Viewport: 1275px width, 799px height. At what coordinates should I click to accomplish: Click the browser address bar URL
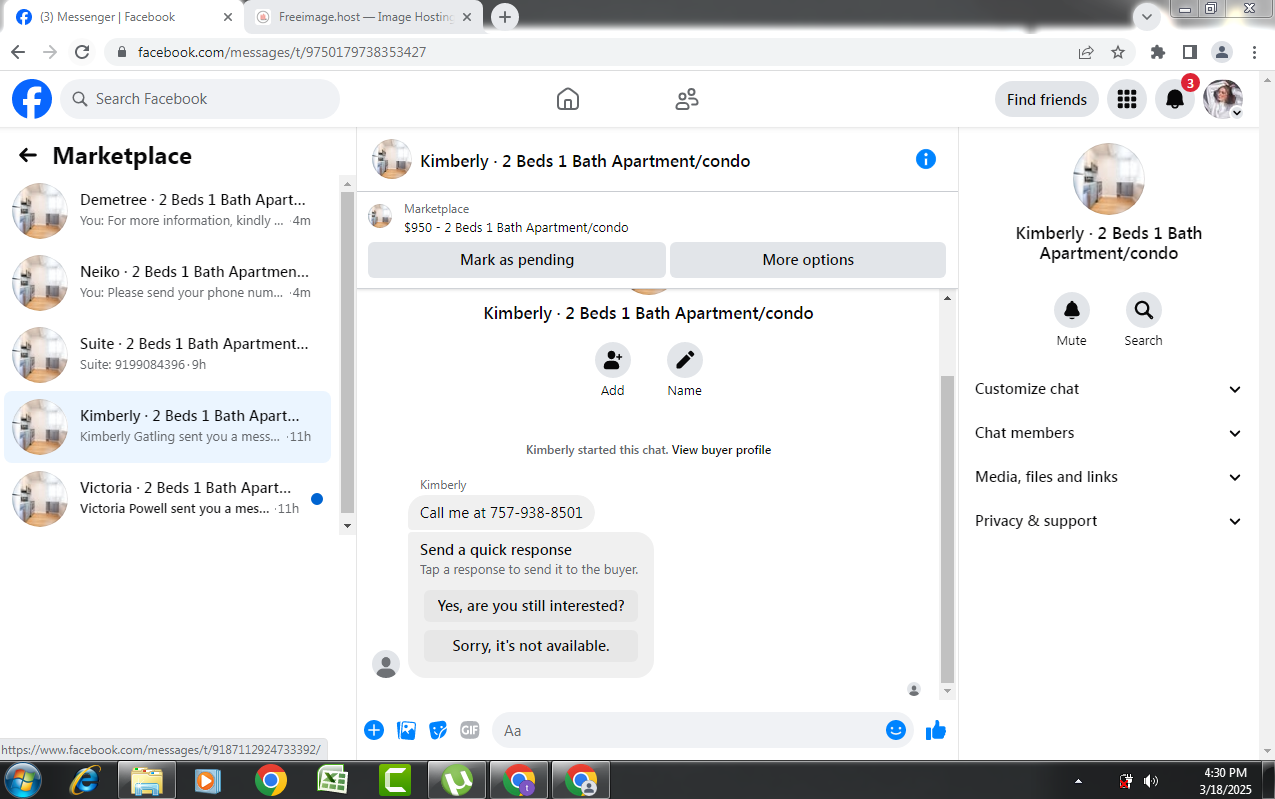click(x=282, y=52)
